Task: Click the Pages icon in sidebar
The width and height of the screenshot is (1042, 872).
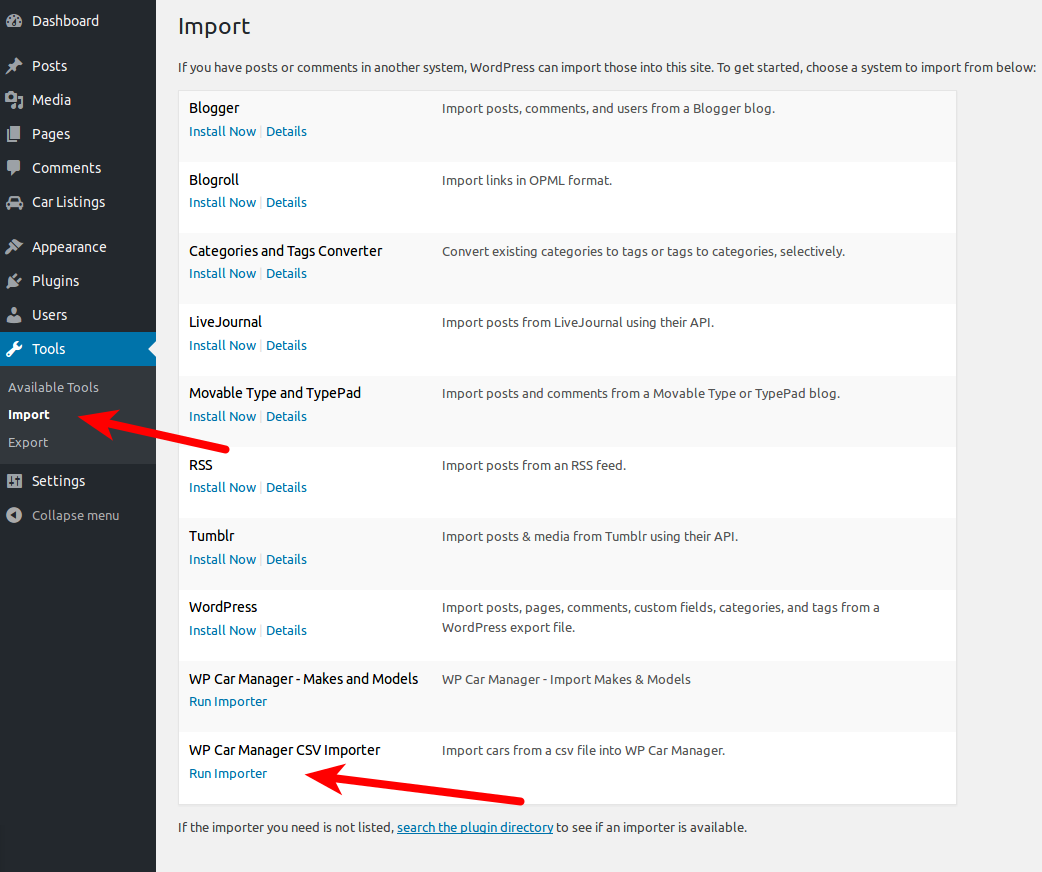Action: (14, 134)
